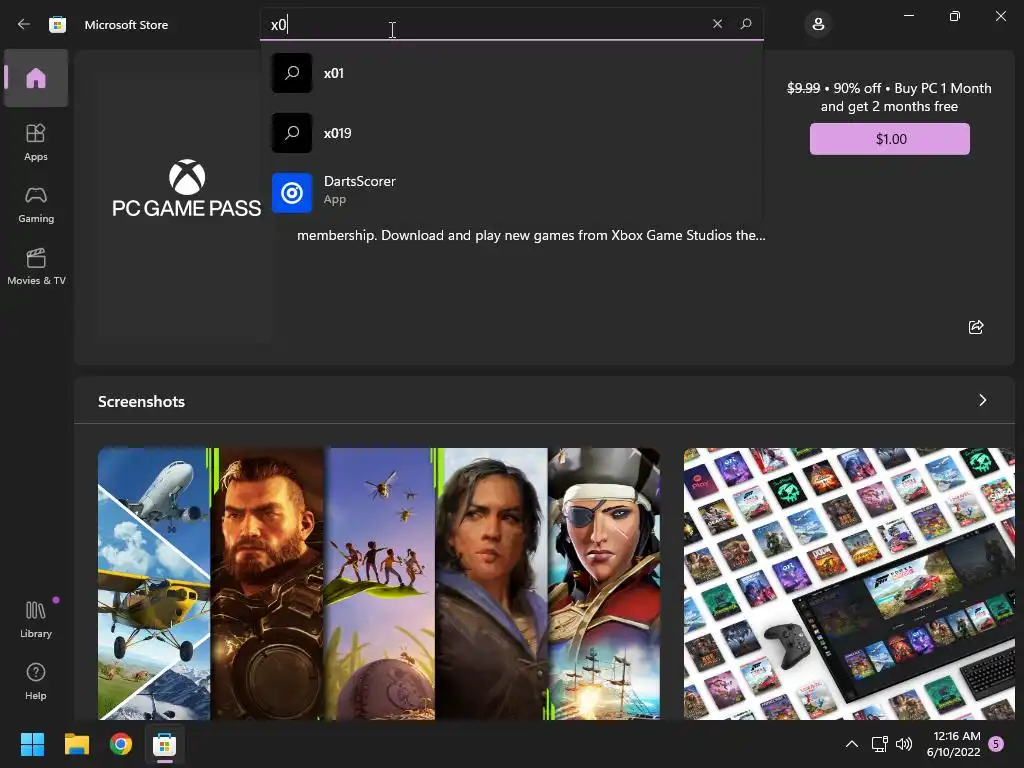Screen dimensions: 1024x768
Task: Open Help in the sidebar
Action: click(36, 681)
